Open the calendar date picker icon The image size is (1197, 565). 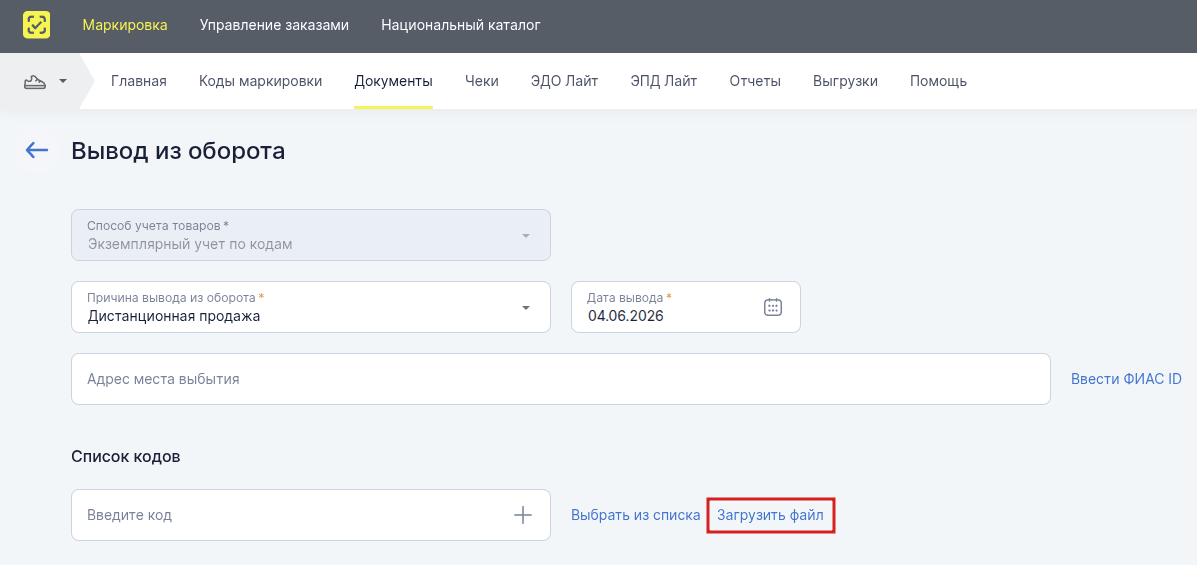coord(773,307)
